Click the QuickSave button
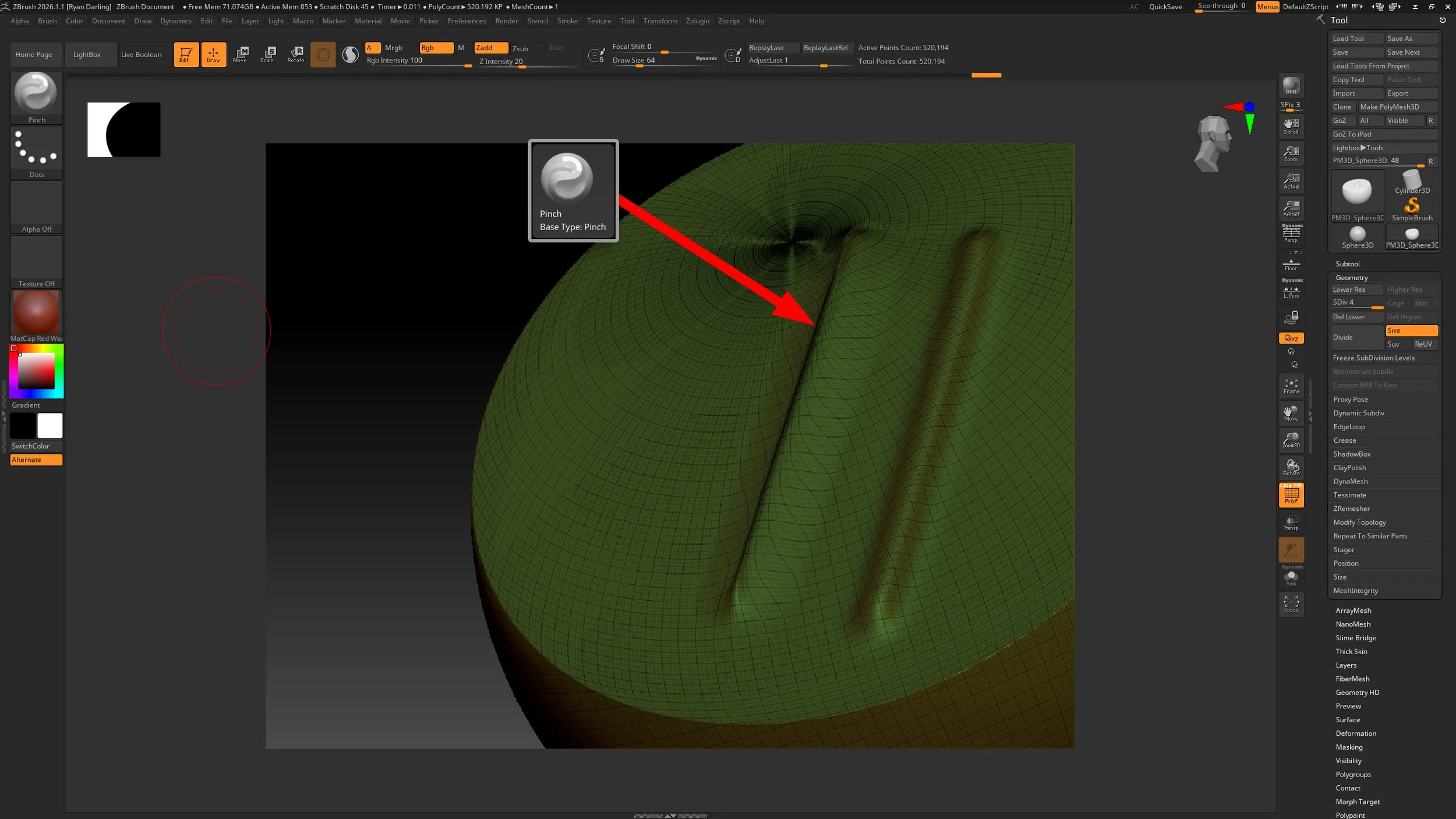This screenshot has height=819, width=1456. pyautogui.click(x=1165, y=7)
